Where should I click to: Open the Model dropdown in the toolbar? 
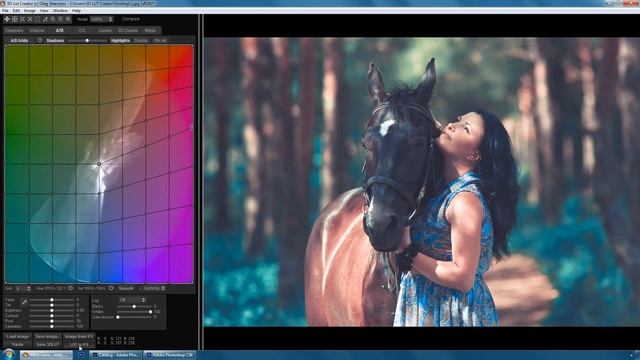click(101, 19)
